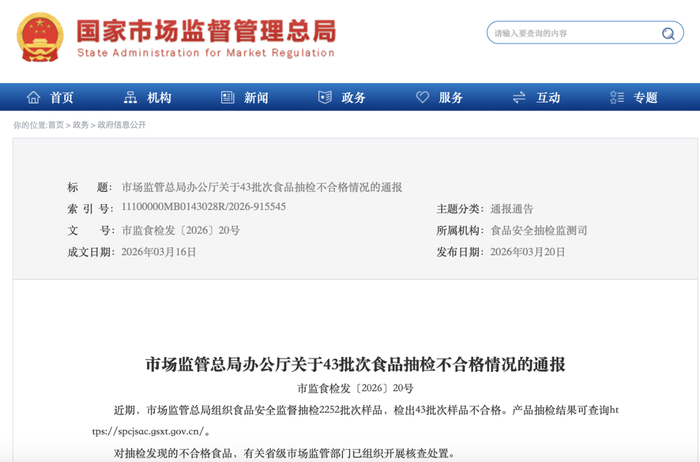Click the 成文日期 field label
The width and height of the screenshot is (700, 462).
89,252
